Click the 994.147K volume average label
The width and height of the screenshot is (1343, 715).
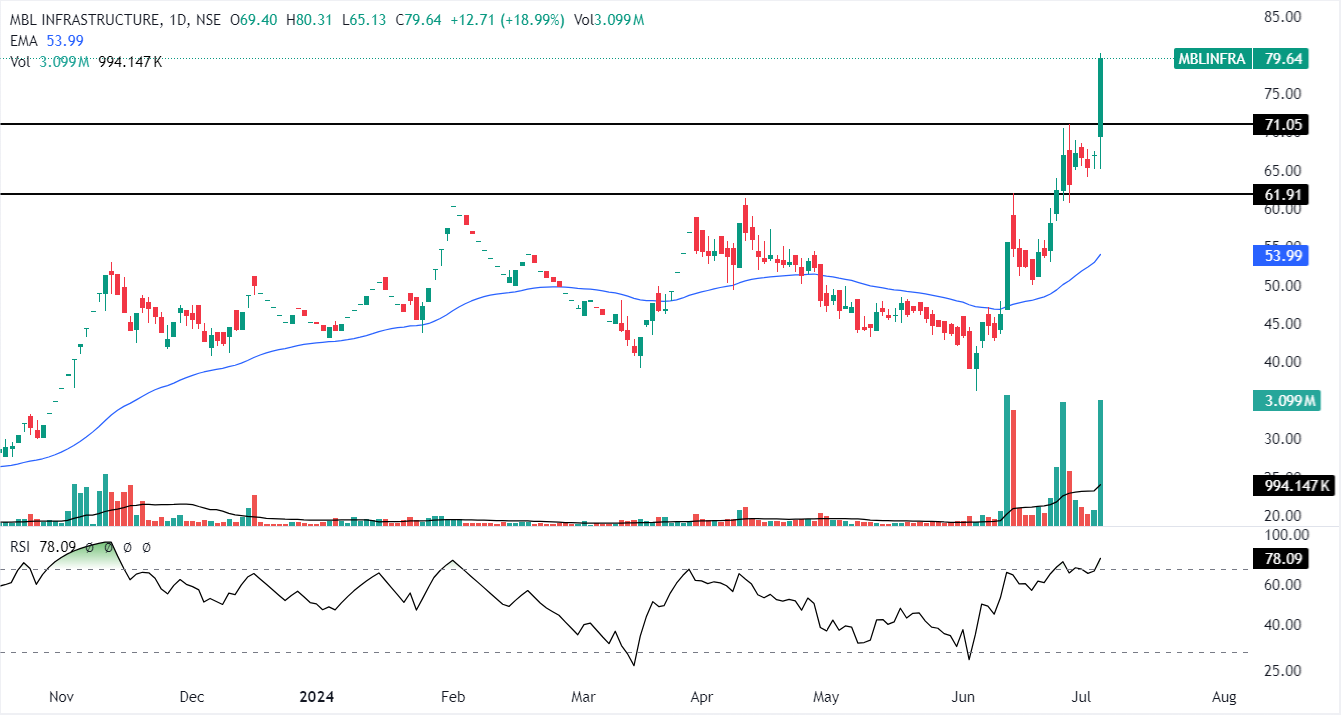coord(1295,486)
